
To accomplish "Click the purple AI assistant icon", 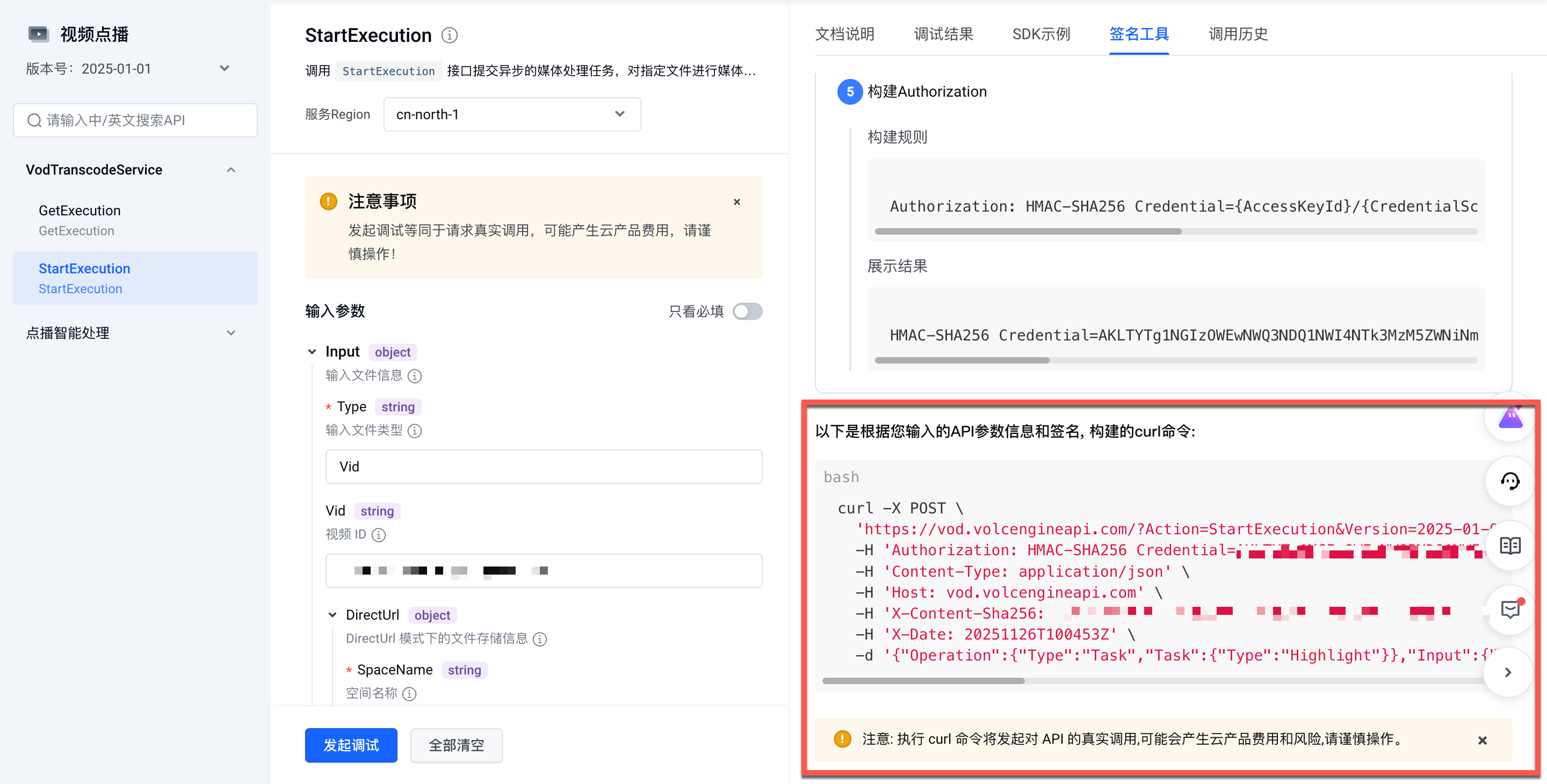I will coord(1509,418).
